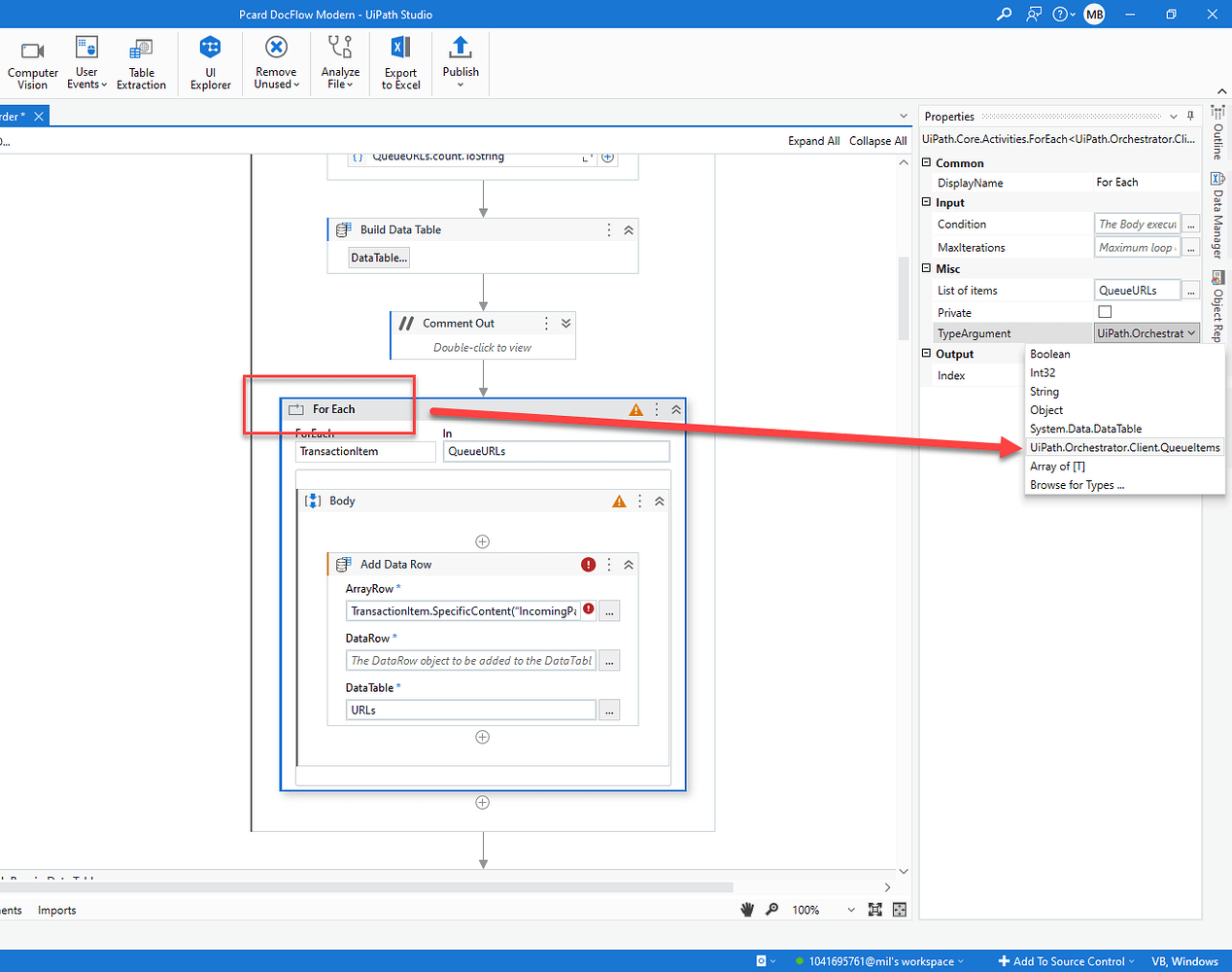Screen dimensions: 1232x972
Task: Click the Expand All link
Action: [813, 140]
